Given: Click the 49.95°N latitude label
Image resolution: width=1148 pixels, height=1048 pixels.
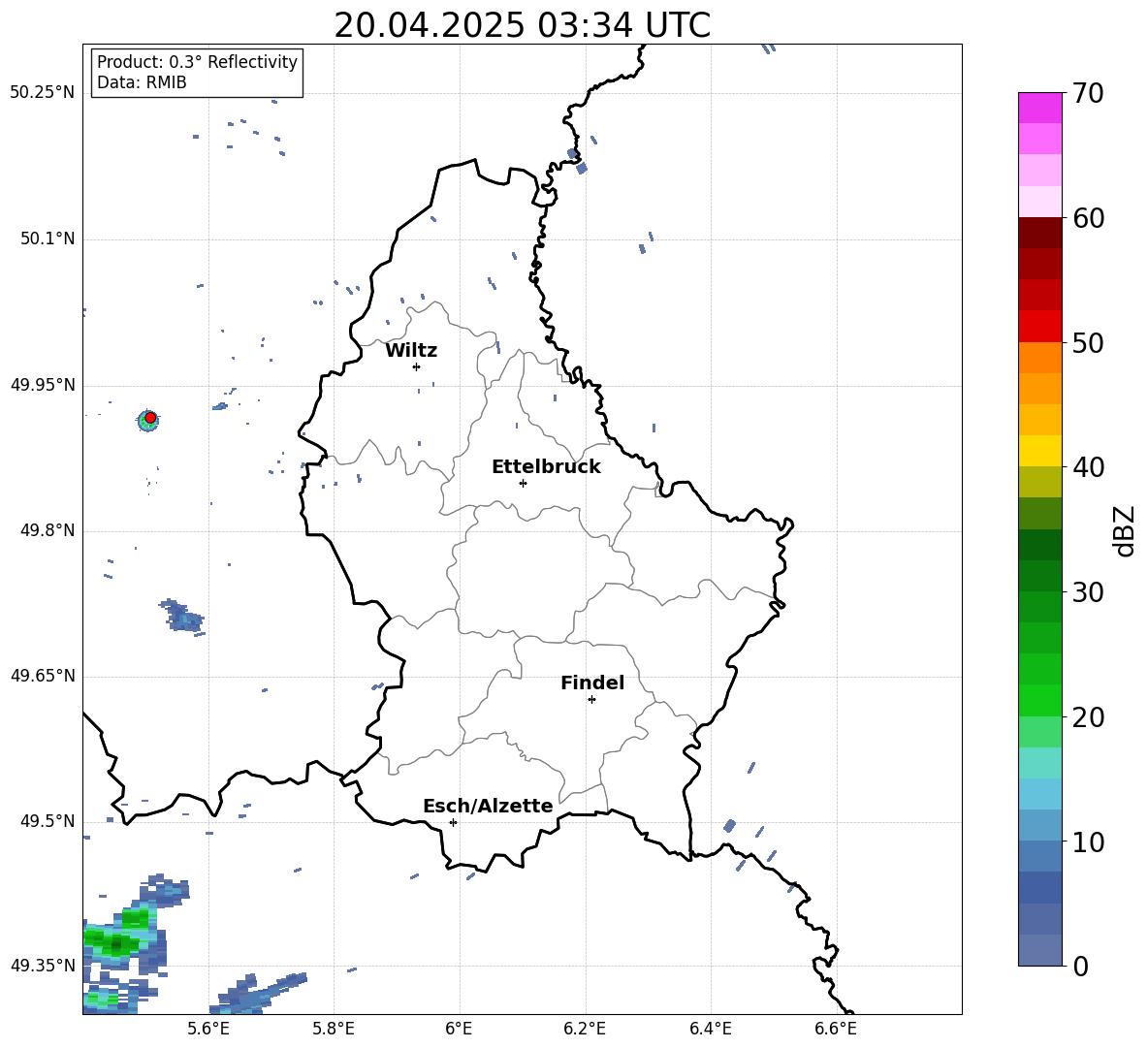Looking at the screenshot, I should (42, 385).
